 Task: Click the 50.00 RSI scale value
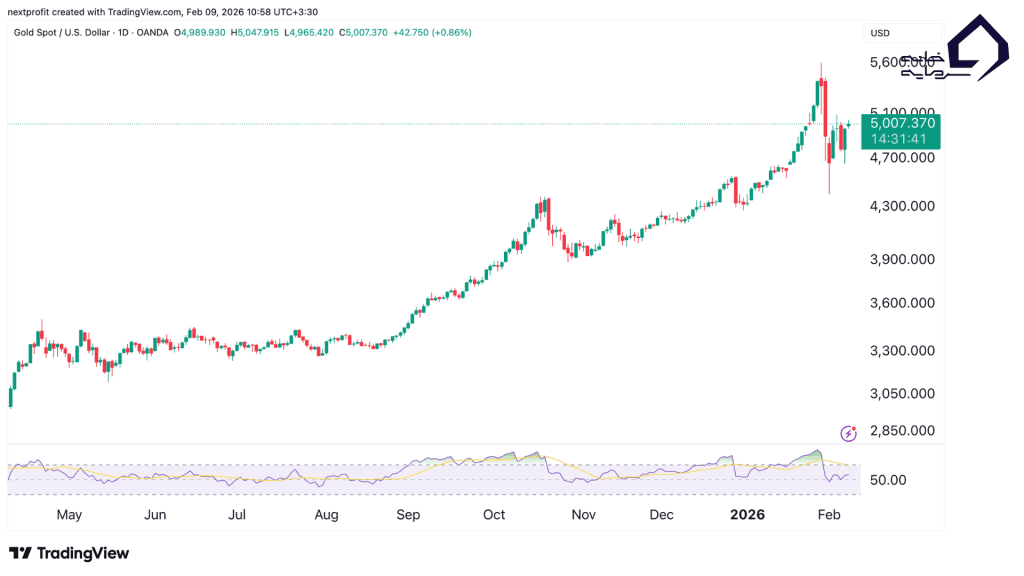tap(888, 480)
